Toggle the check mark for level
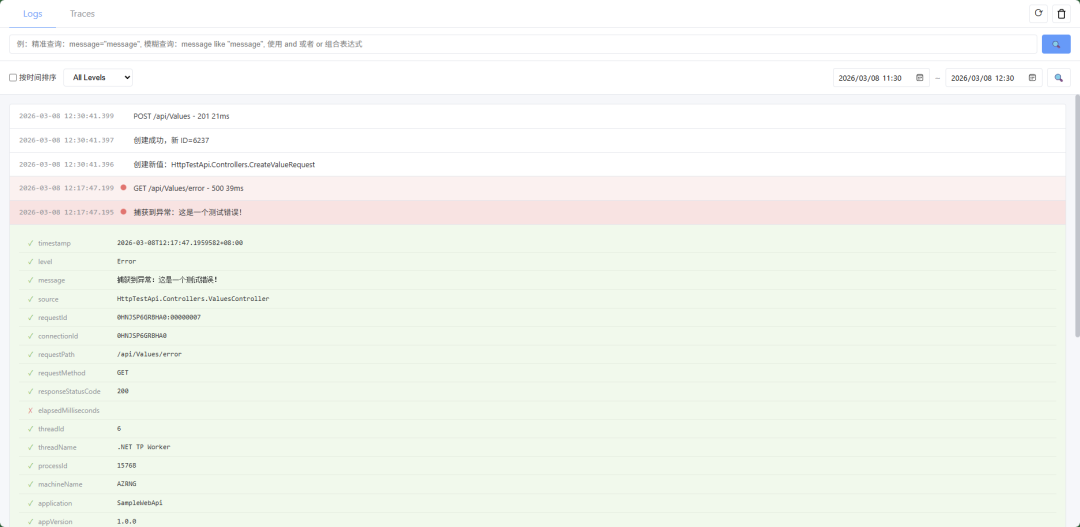Viewport: 1080px width, 527px height. click(x=30, y=262)
